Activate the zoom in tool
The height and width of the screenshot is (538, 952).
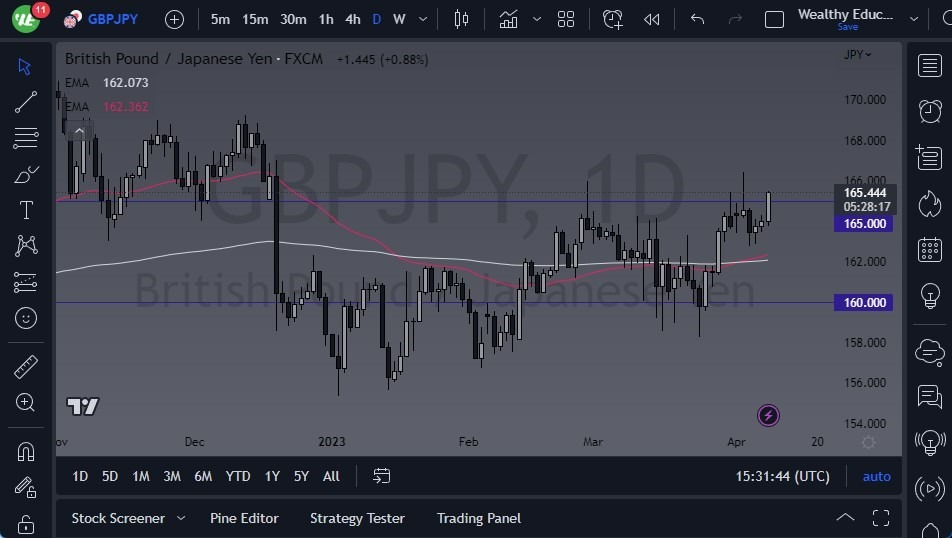[x=25, y=403]
